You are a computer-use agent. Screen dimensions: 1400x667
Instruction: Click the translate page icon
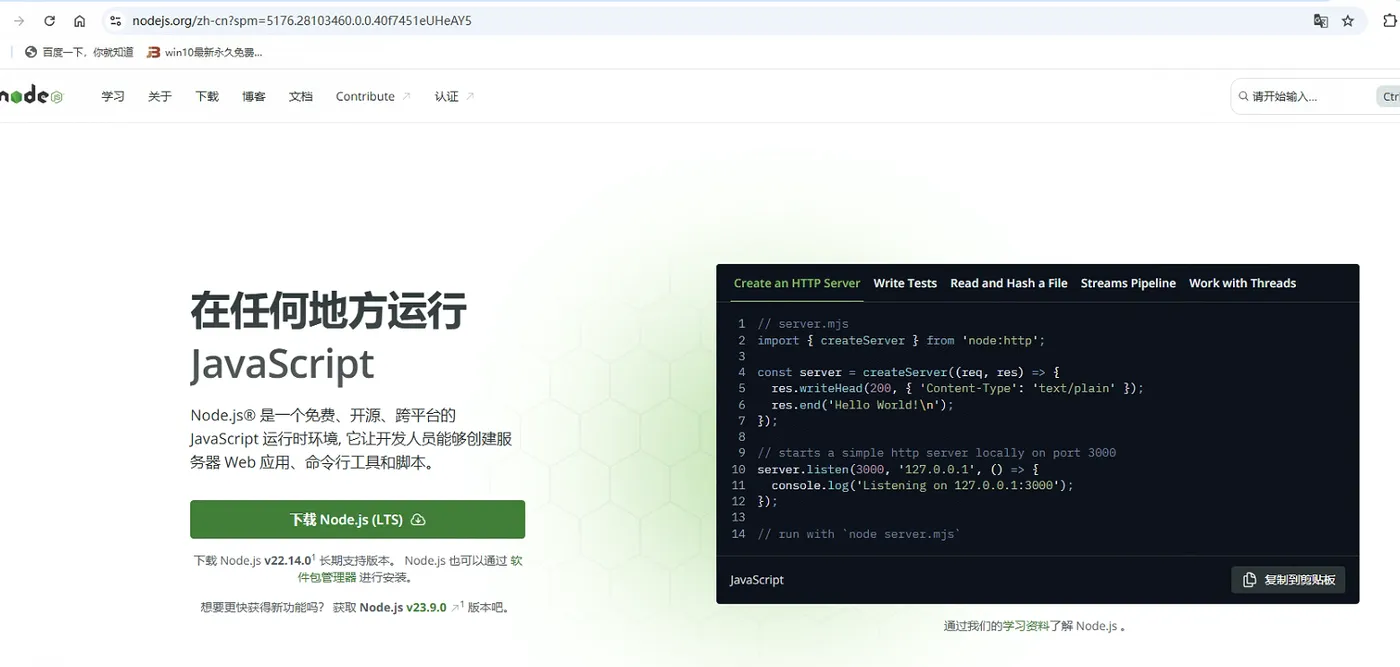click(1321, 21)
